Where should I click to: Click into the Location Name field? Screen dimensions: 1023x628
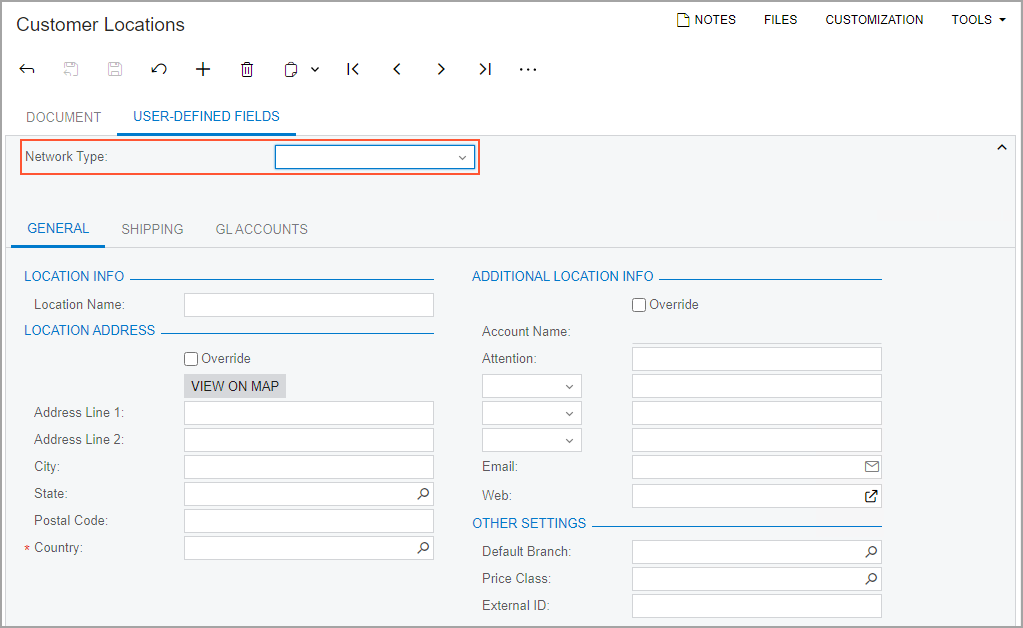tap(308, 305)
